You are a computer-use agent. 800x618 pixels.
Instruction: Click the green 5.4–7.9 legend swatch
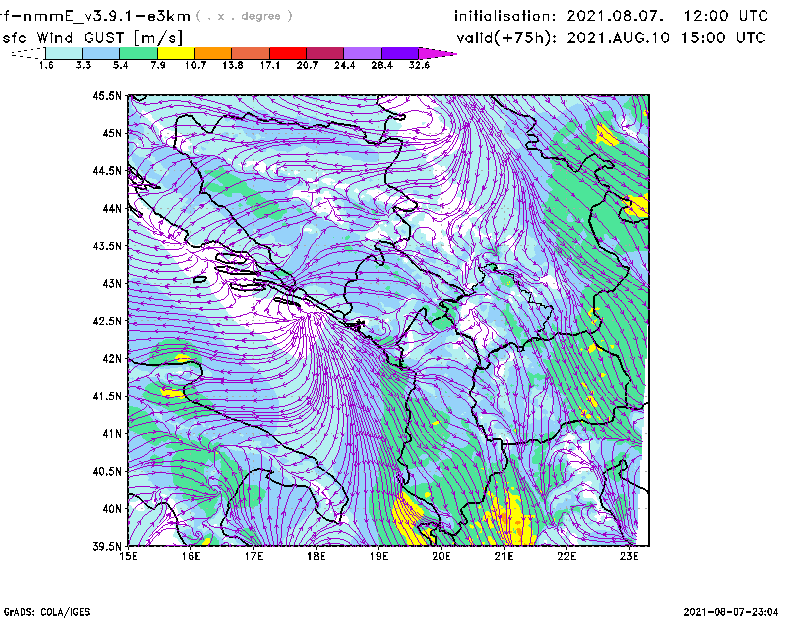[138, 53]
